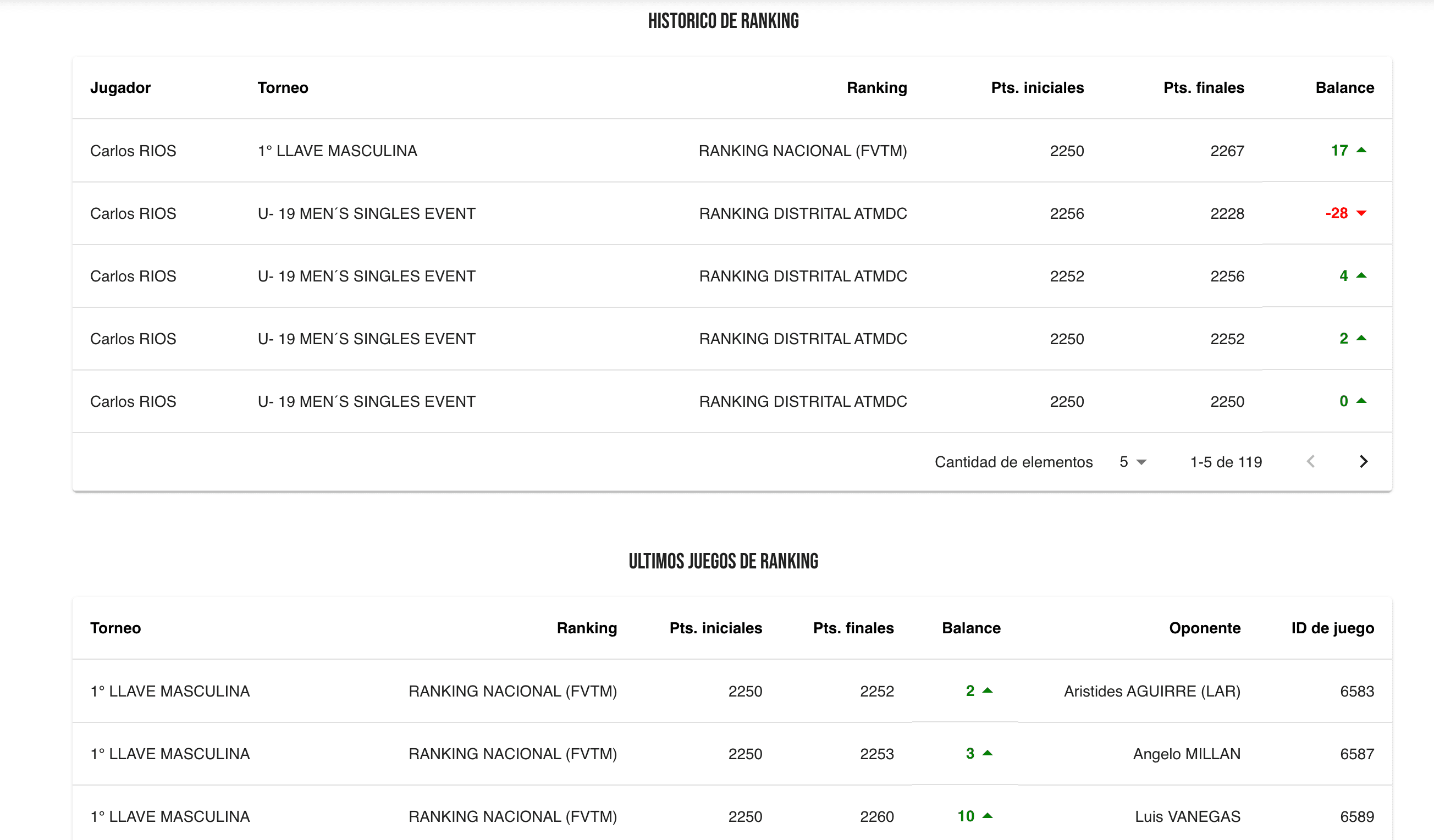Image resolution: width=1434 pixels, height=840 pixels.
Task: Sort history table by Jugador column header
Action: click(120, 87)
